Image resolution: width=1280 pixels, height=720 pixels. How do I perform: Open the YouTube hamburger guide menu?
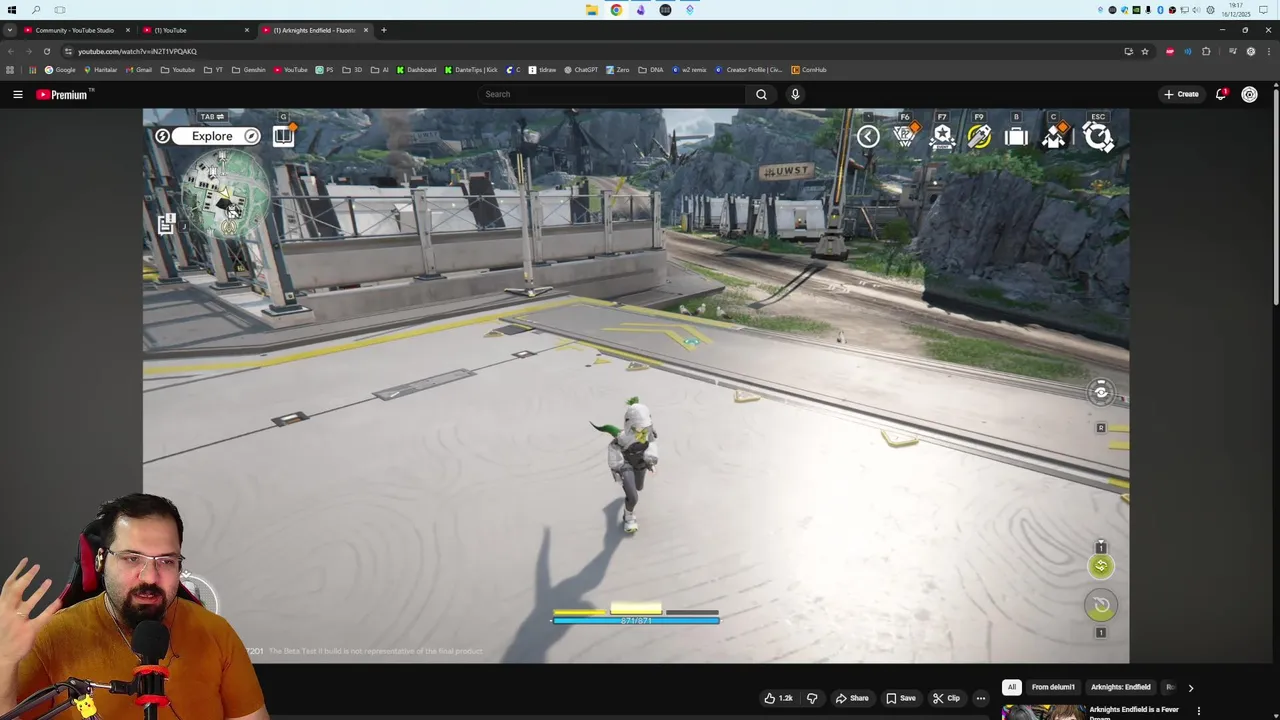pos(17,94)
